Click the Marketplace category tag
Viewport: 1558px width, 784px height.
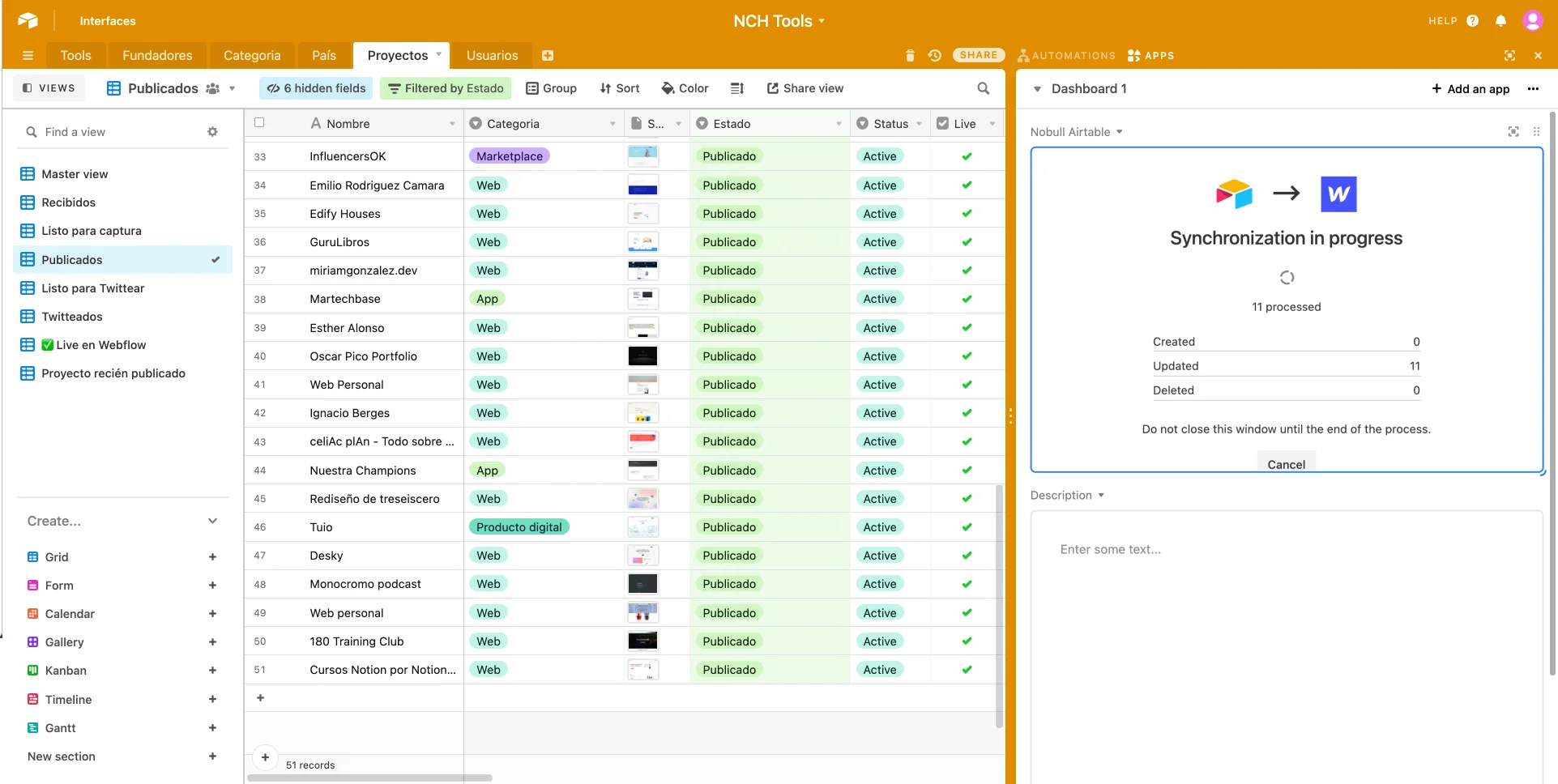[509, 156]
